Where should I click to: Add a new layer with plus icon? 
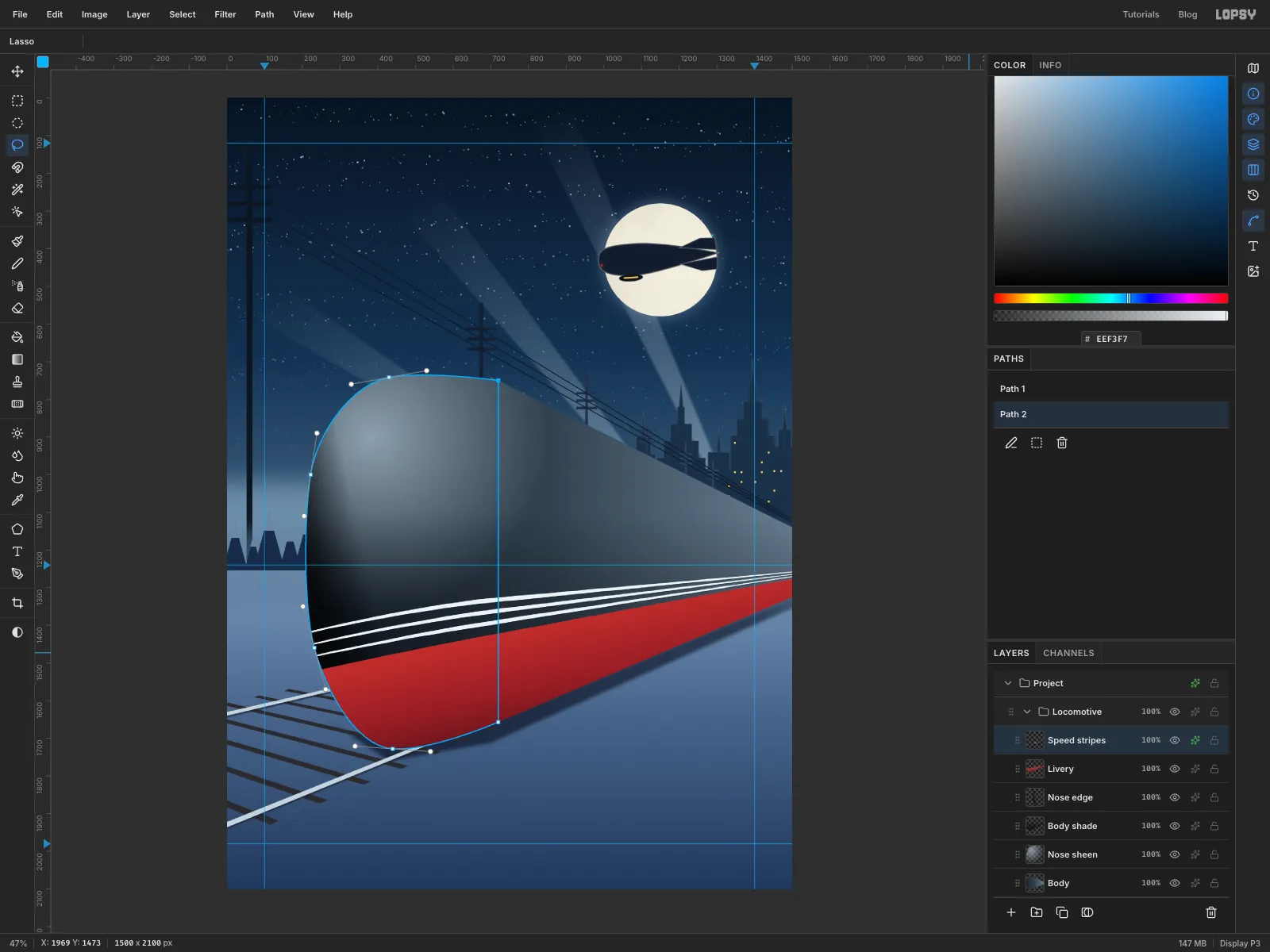pos(1011,912)
